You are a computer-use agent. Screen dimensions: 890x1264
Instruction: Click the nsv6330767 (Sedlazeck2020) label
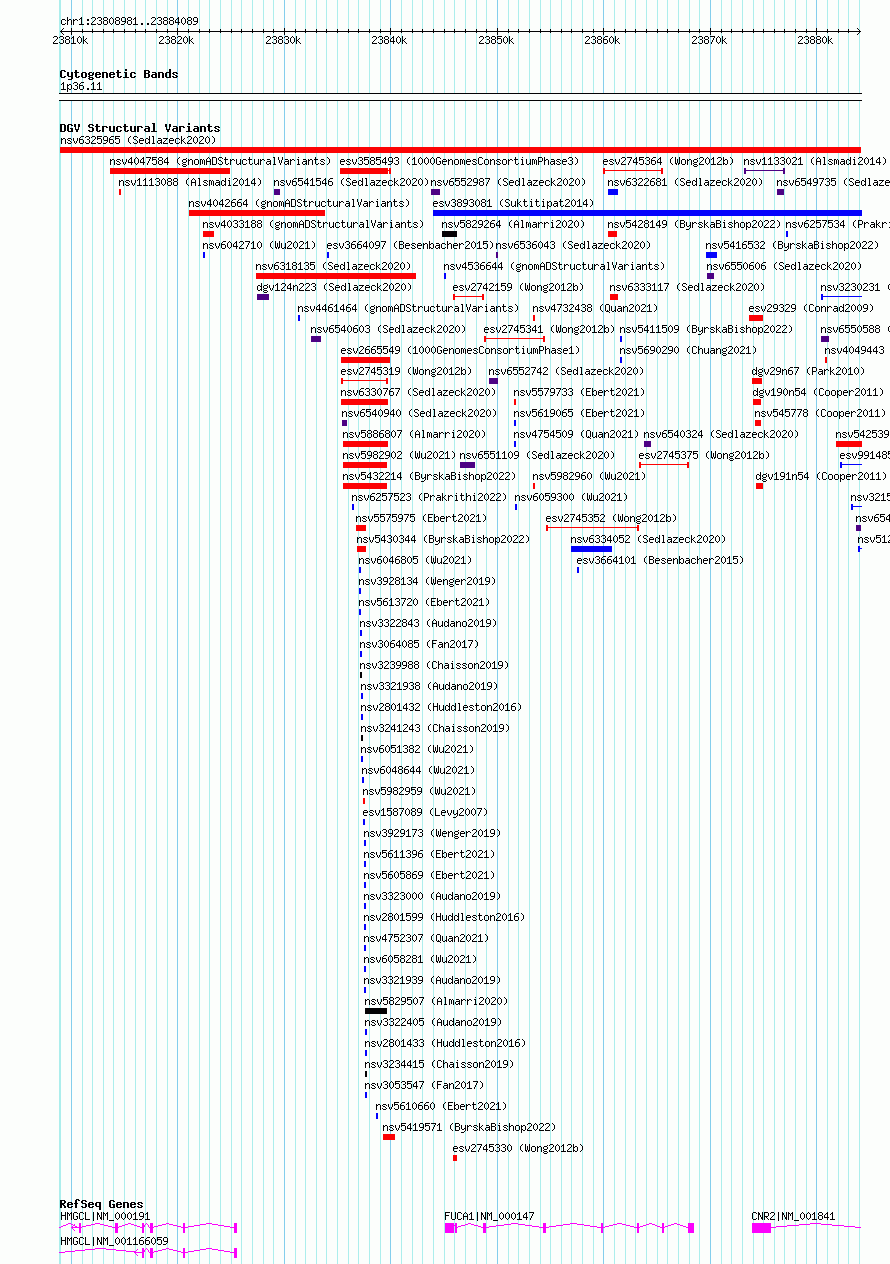coord(418,392)
